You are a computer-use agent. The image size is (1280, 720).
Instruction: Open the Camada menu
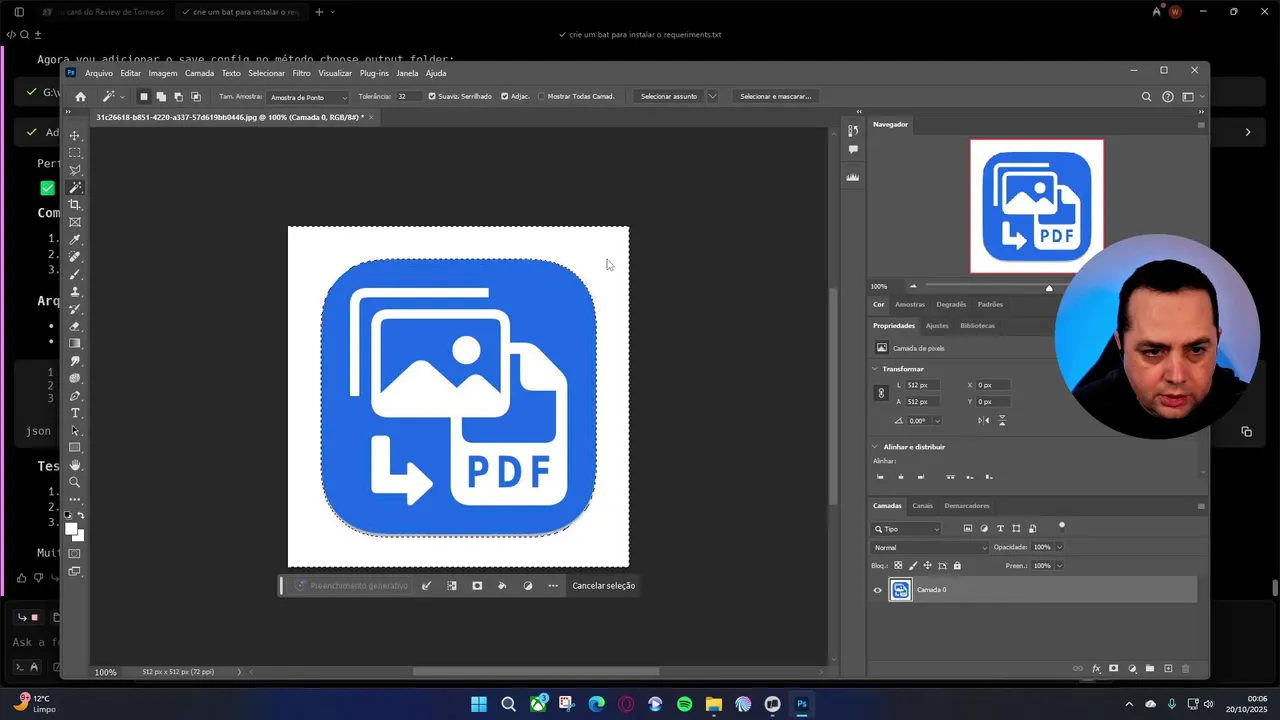(x=199, y=73)
